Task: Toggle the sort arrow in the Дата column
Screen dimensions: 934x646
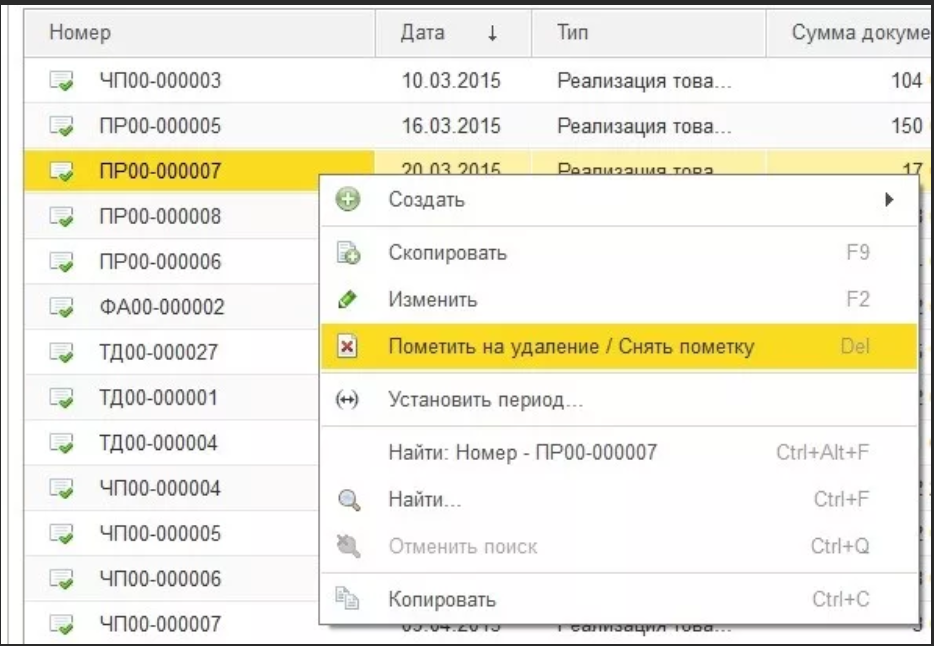Action: pyautogui.click(x=492, y=33)
